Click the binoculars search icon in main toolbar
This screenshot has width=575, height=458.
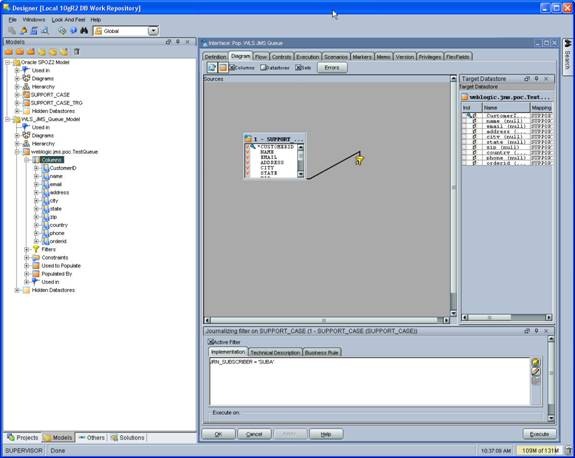click(x=84, y=31)
